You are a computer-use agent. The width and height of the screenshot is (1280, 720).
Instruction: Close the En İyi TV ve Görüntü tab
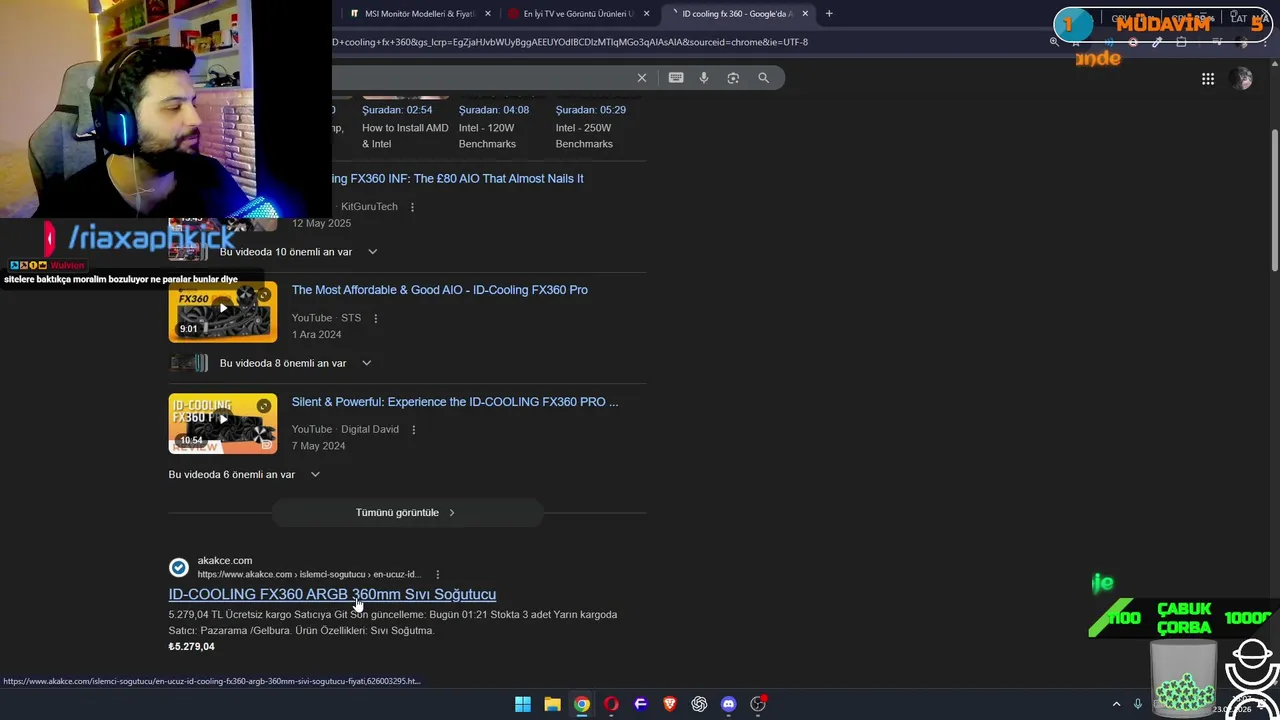point(646,14)
